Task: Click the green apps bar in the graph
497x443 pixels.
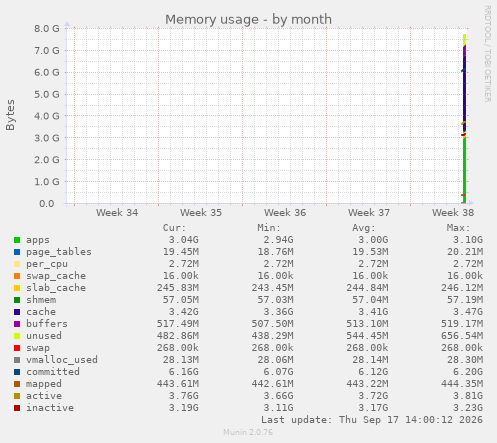Action: 464,170
